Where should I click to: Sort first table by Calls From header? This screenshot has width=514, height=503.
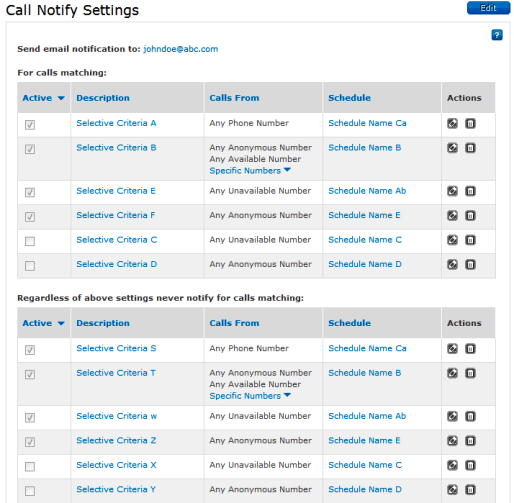click(234, 98)
